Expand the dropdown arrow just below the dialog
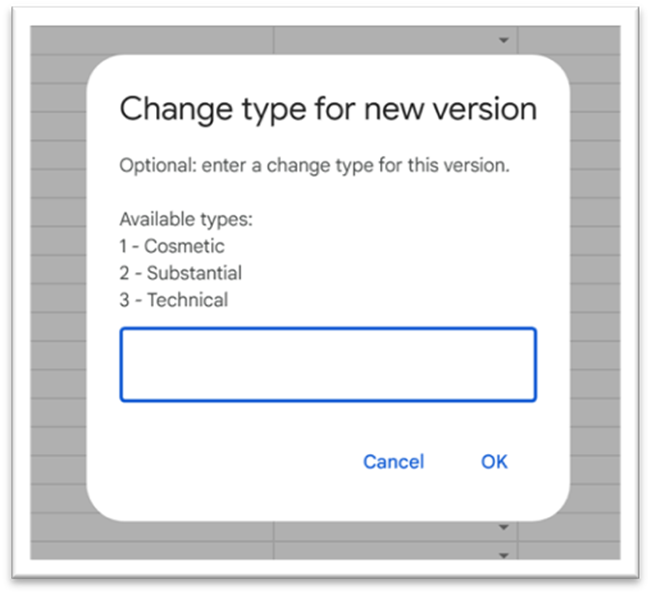 pos(504,527)
